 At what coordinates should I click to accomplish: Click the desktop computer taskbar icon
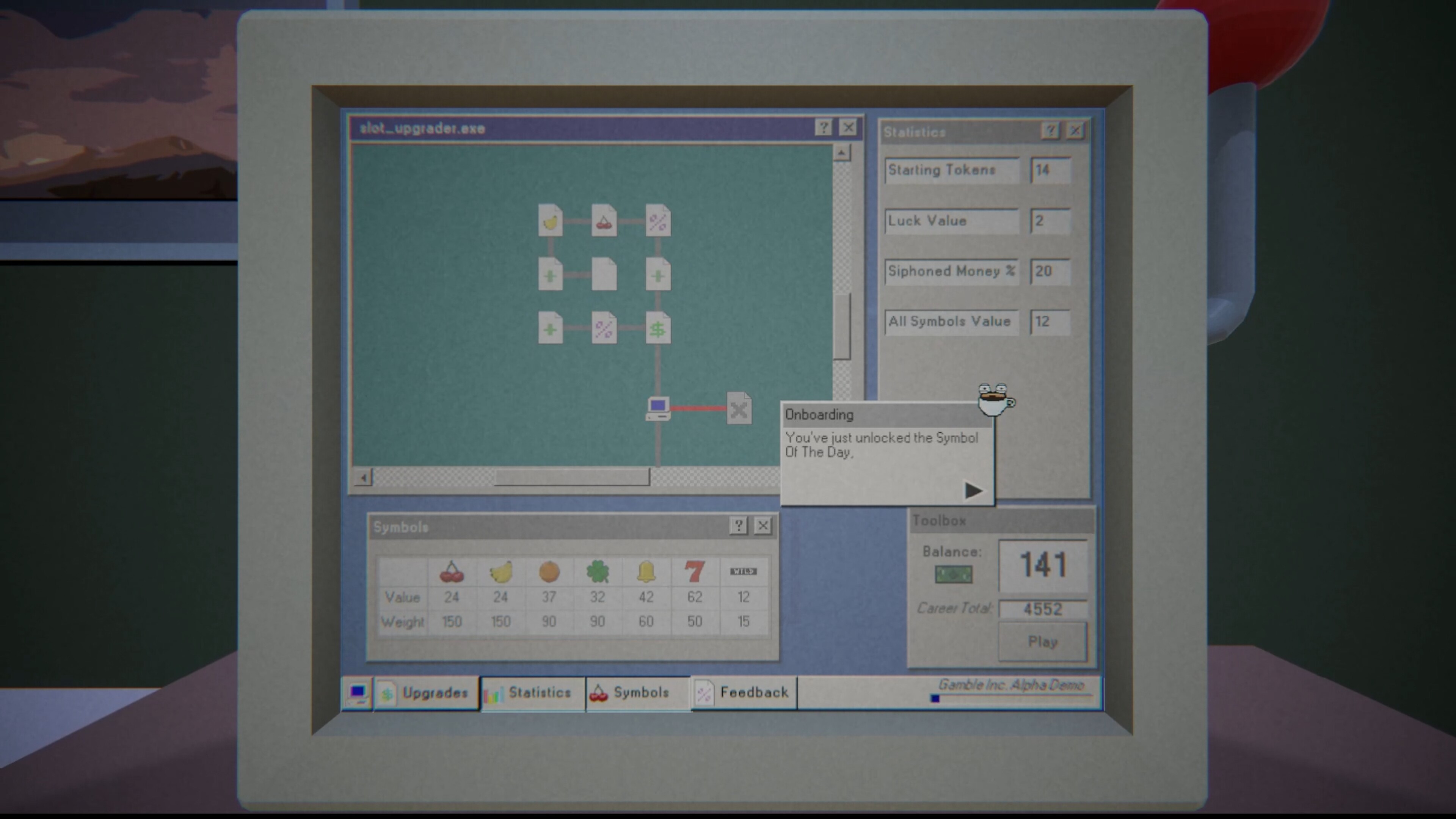(357, 693)
